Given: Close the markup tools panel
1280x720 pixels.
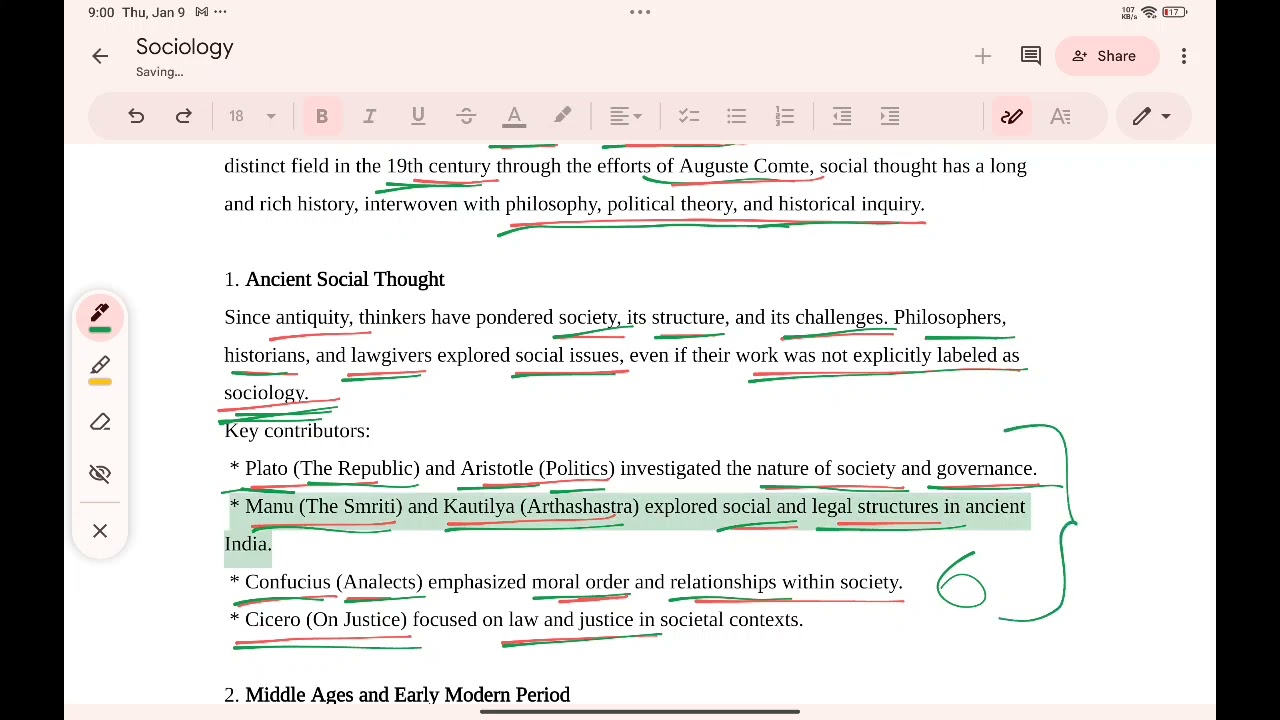Looking at the screenshot, I should [100, 530].
